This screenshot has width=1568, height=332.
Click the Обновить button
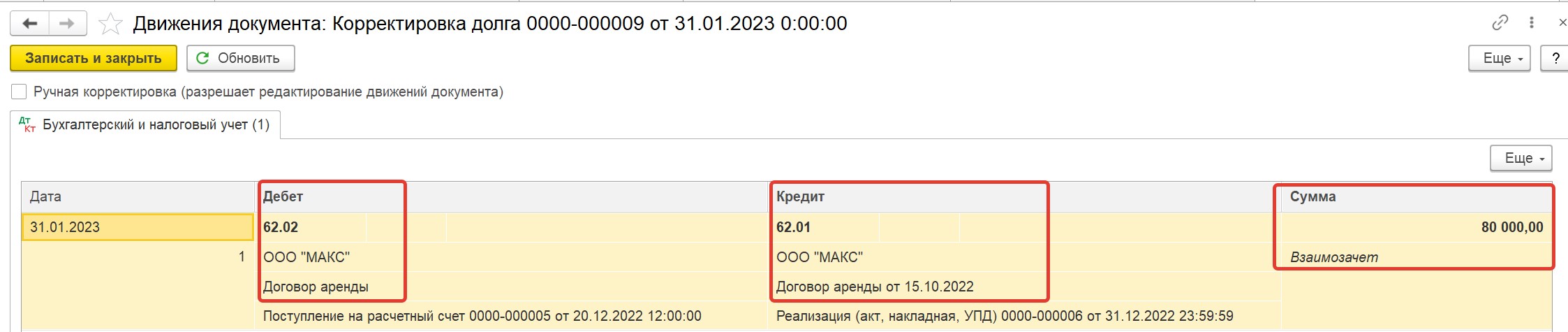(x=241, y=58)
